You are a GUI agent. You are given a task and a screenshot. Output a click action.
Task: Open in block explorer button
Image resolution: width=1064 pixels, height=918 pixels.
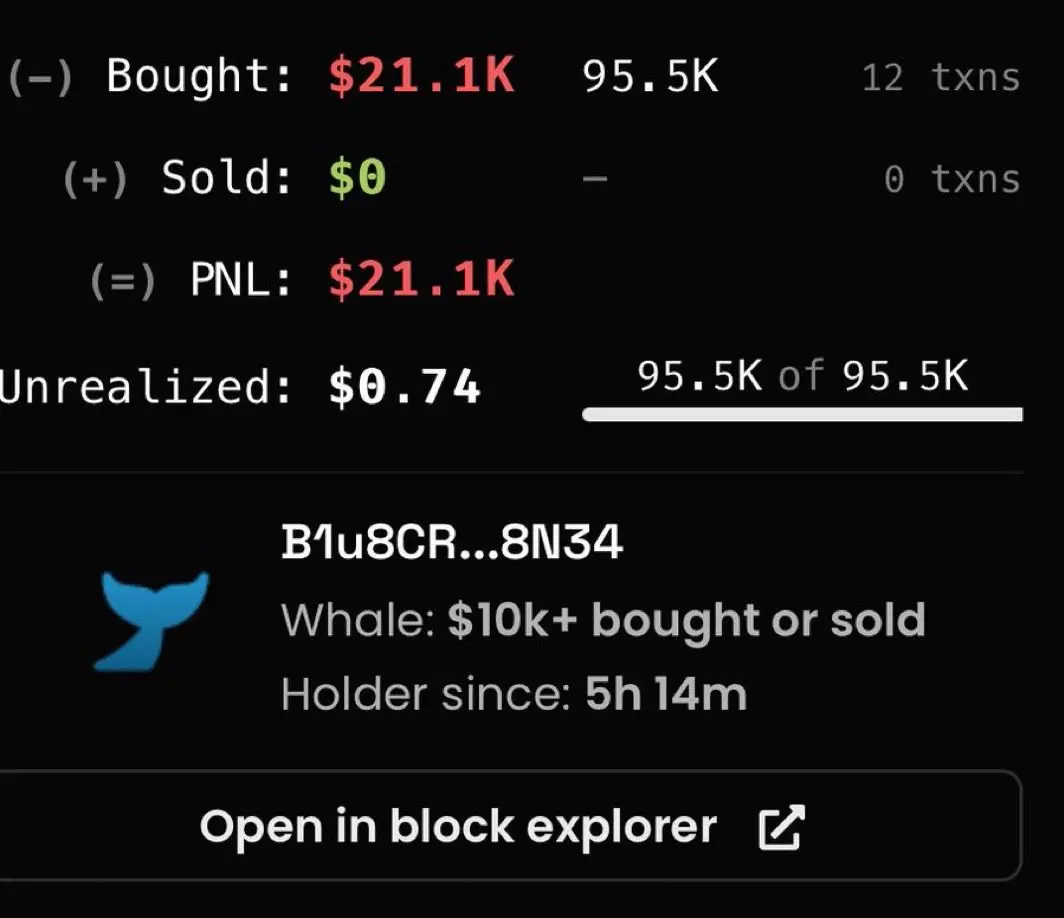[x=500, y=827]
